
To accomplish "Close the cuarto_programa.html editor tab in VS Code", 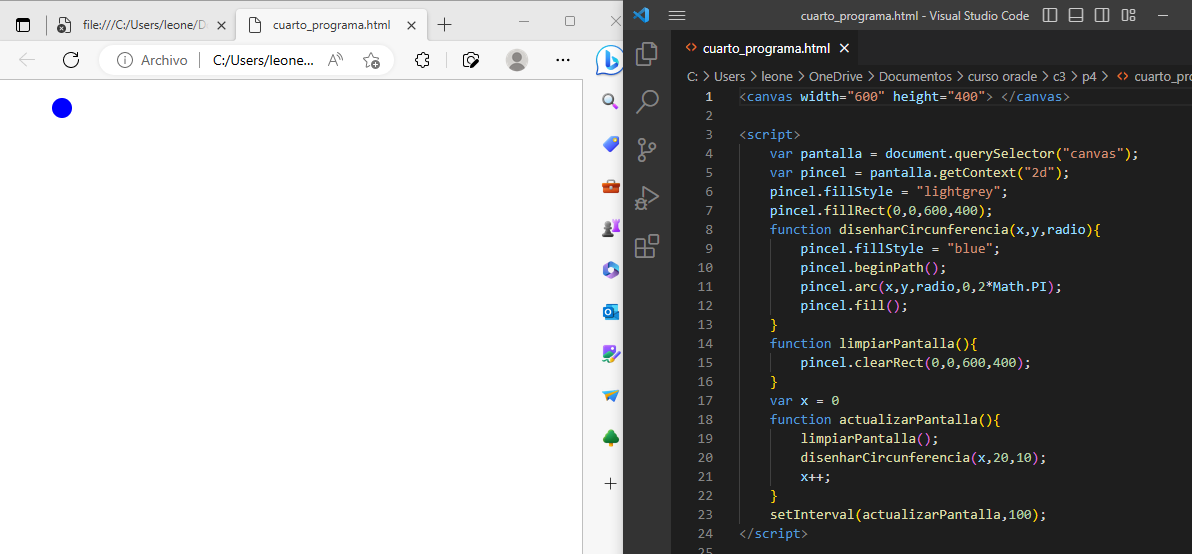I will click(x=844, y=49).
